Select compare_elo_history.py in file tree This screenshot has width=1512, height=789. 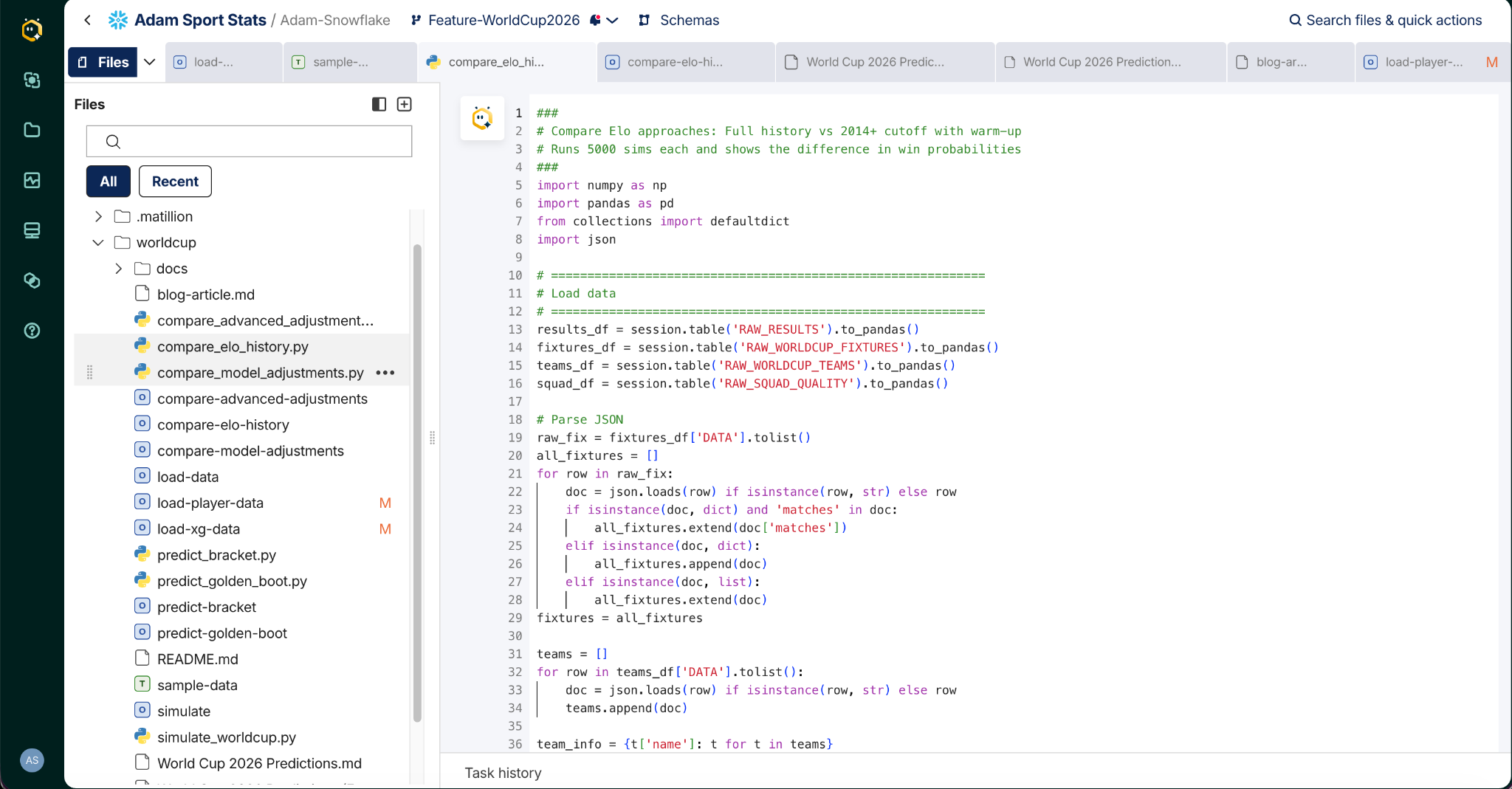(233, 346)
